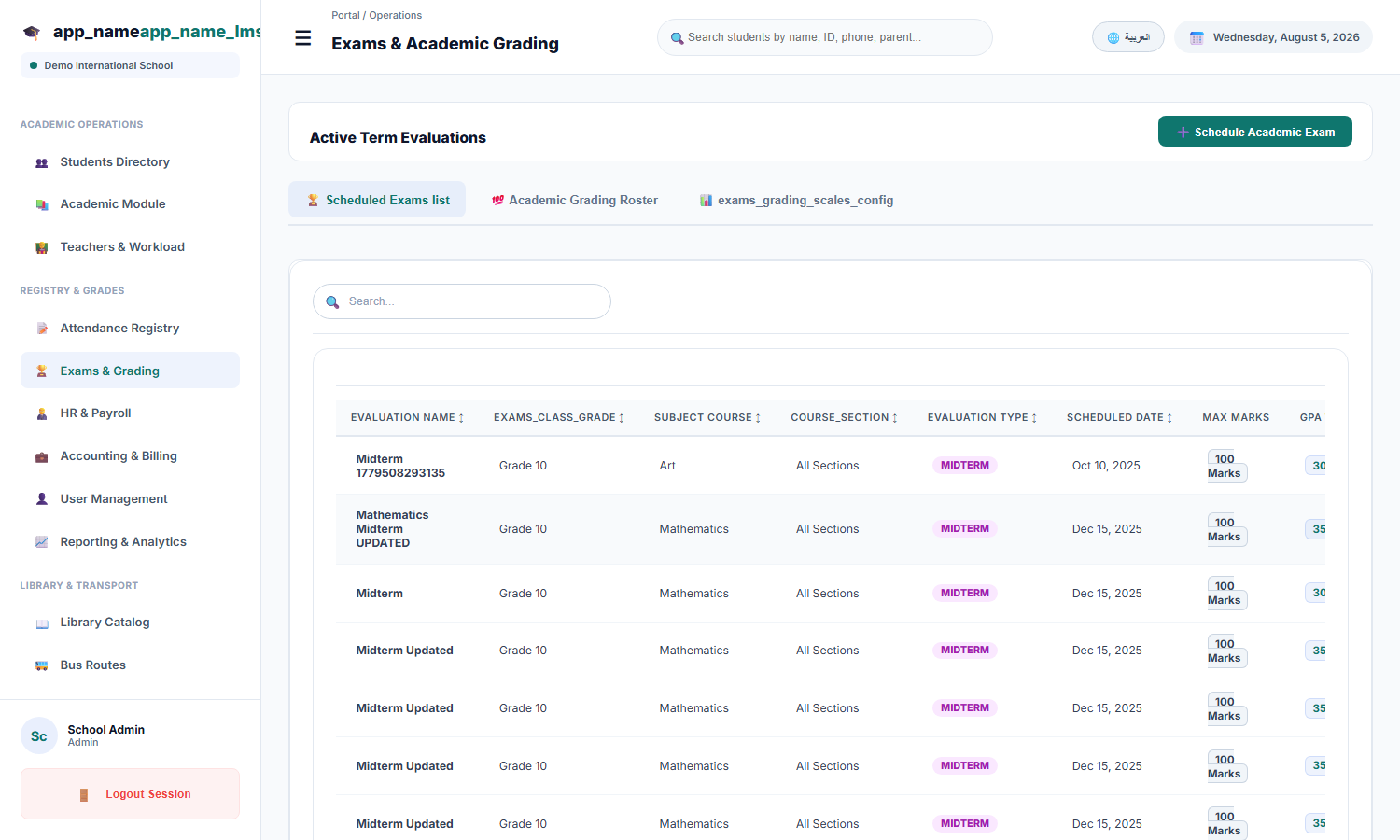Go to Students Directory
Screen dimensions: 1400x840
(130, 162)
